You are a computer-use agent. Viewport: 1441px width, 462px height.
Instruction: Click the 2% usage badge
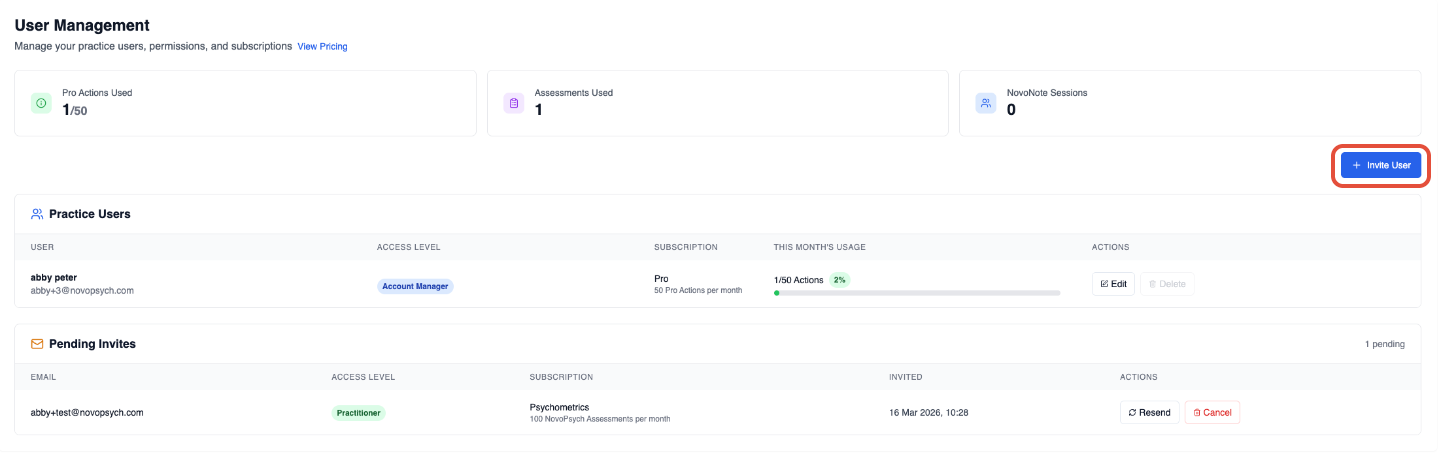point(840,280)
